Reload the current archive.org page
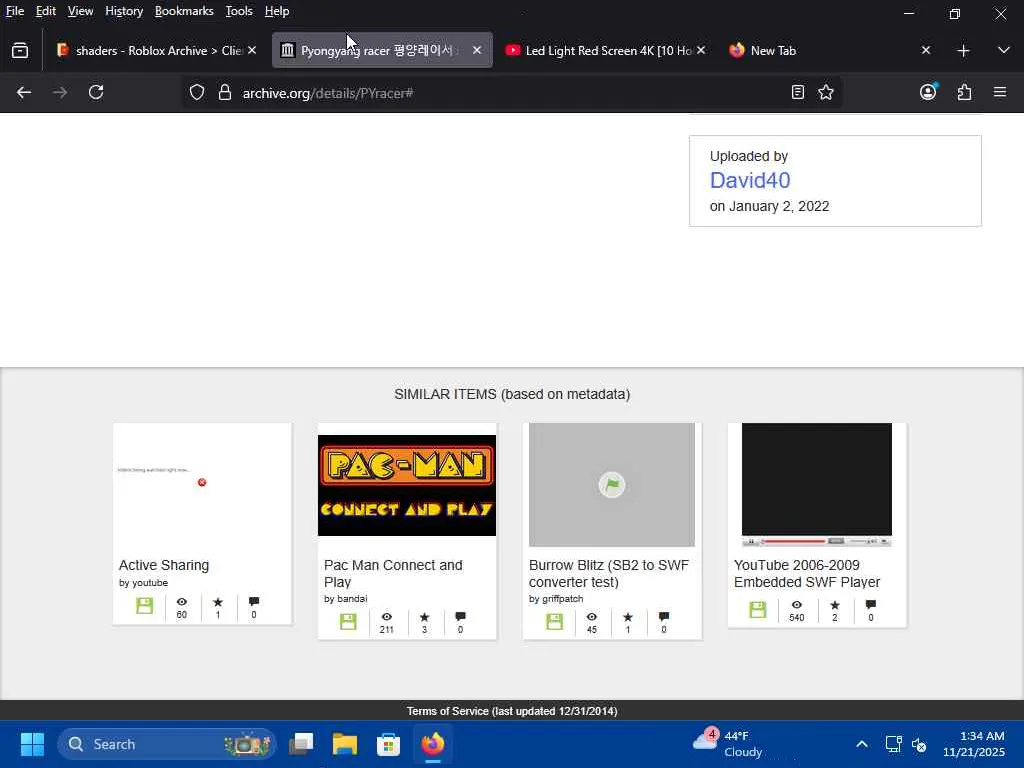Image resolution: width=1024 pixels, height=768 pixels. point(96,93)
